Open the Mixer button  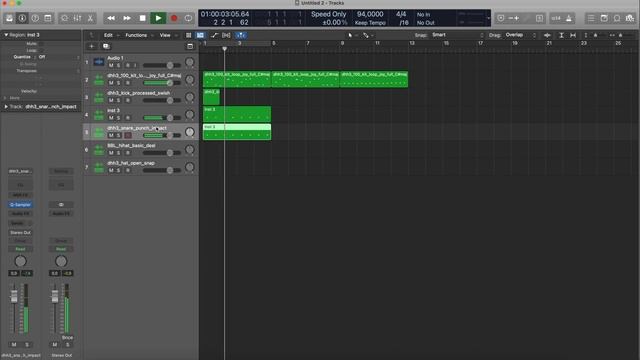78,18
